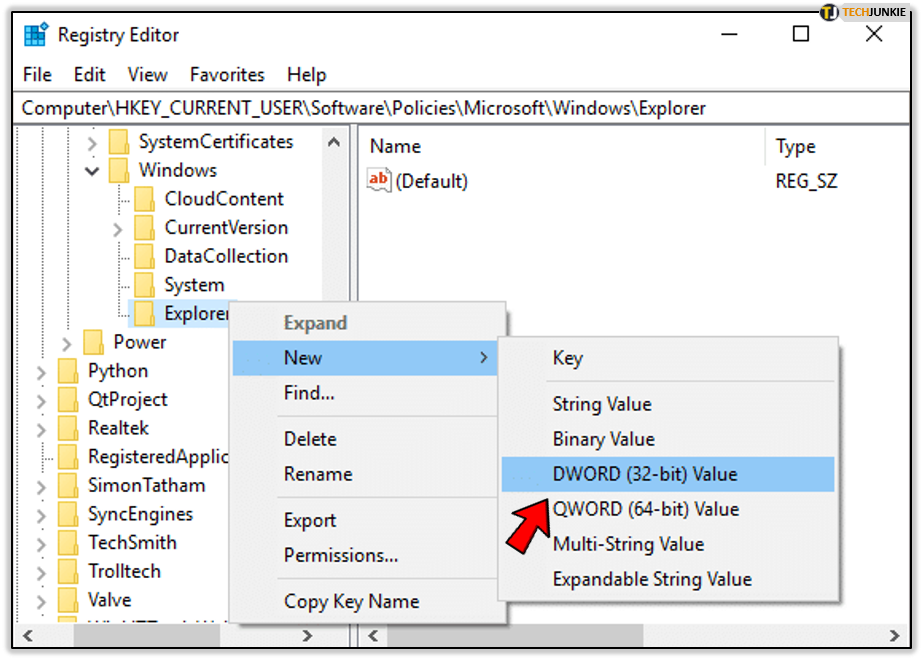Click the RegisteredApplications folder icon
This screenshot has height=660, width=923.
[68, 456]
